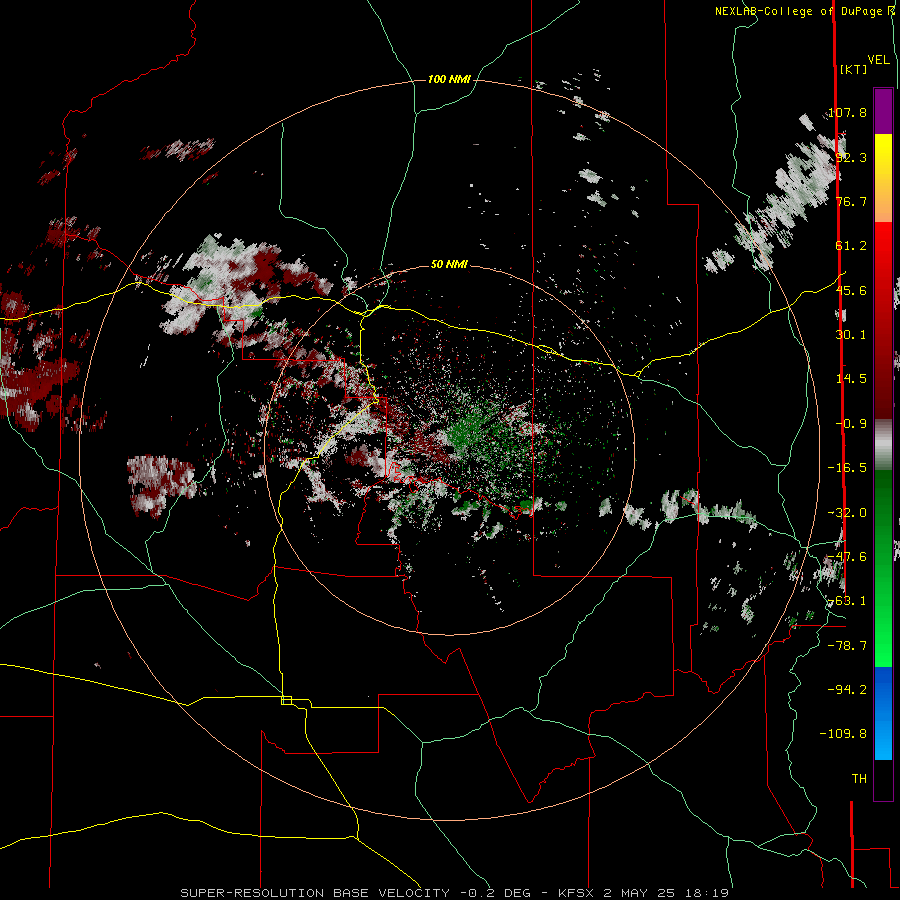Click the -63.1 velocity scale value
The width and height of the screenshot is (900, 900).
[847, 601]
